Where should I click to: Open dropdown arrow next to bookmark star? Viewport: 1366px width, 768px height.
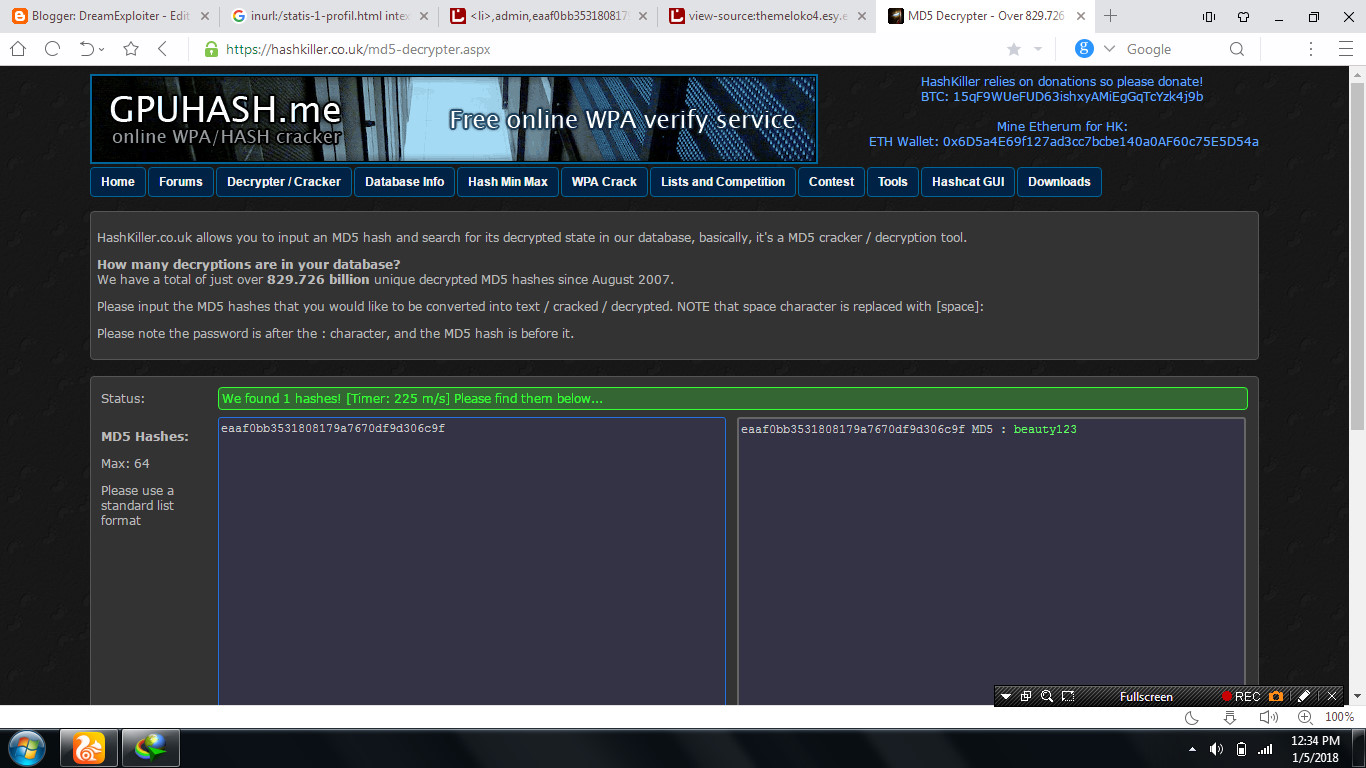tap(1037, 49)
